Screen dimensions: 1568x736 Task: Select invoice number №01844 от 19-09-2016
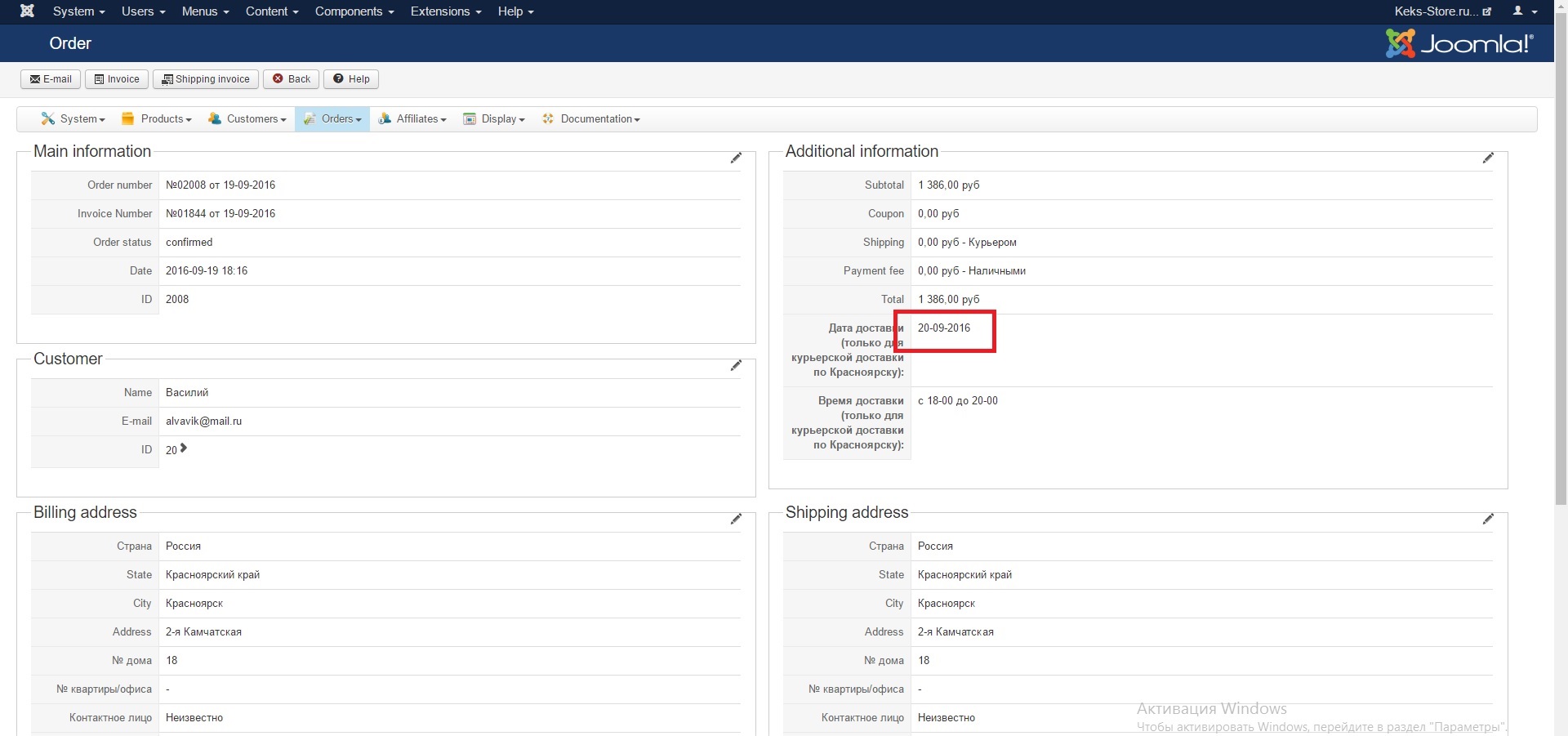(x=220, y=214)
